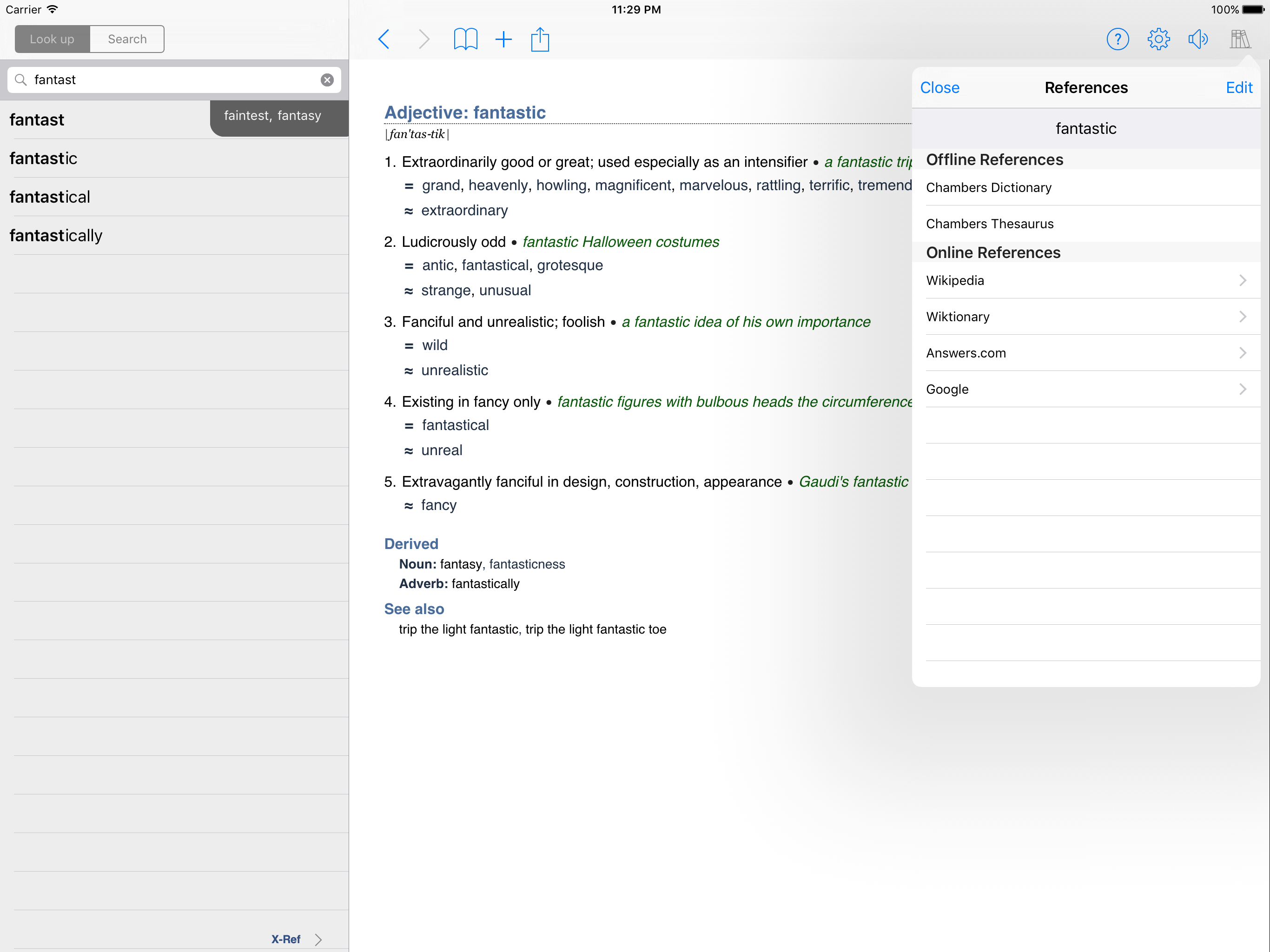
Task: Expand the Wikipedia online reference
Action: point(1085,280)
